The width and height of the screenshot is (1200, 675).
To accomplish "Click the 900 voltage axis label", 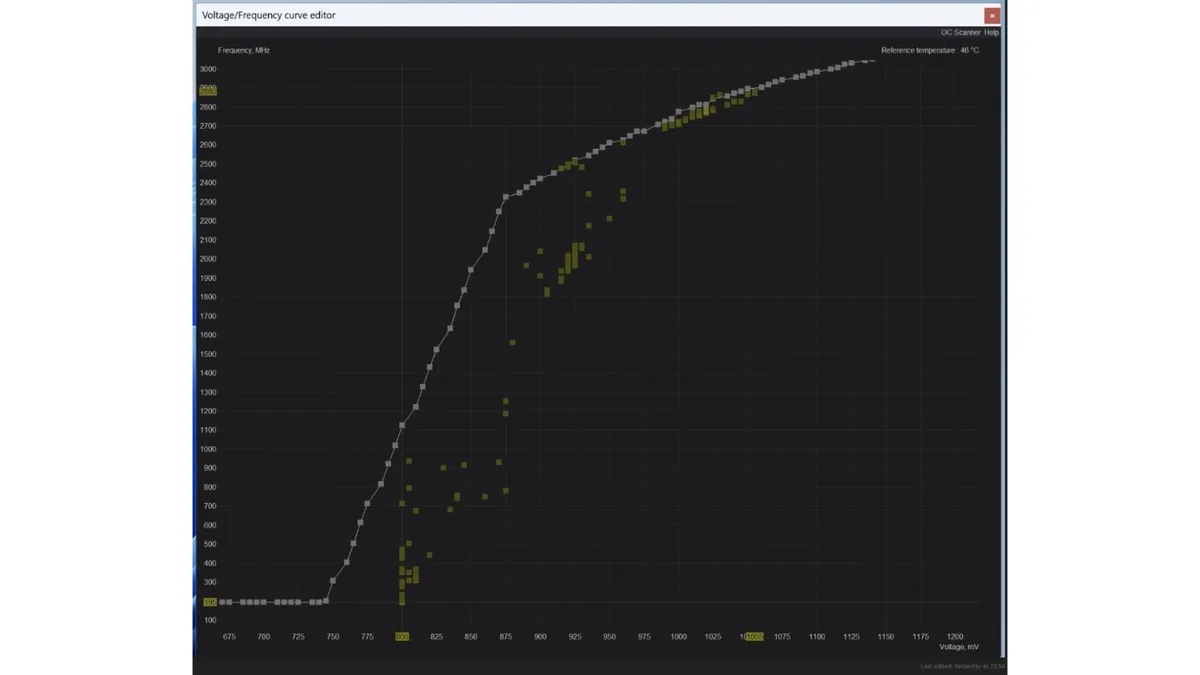I will click(x=540, y=637).
